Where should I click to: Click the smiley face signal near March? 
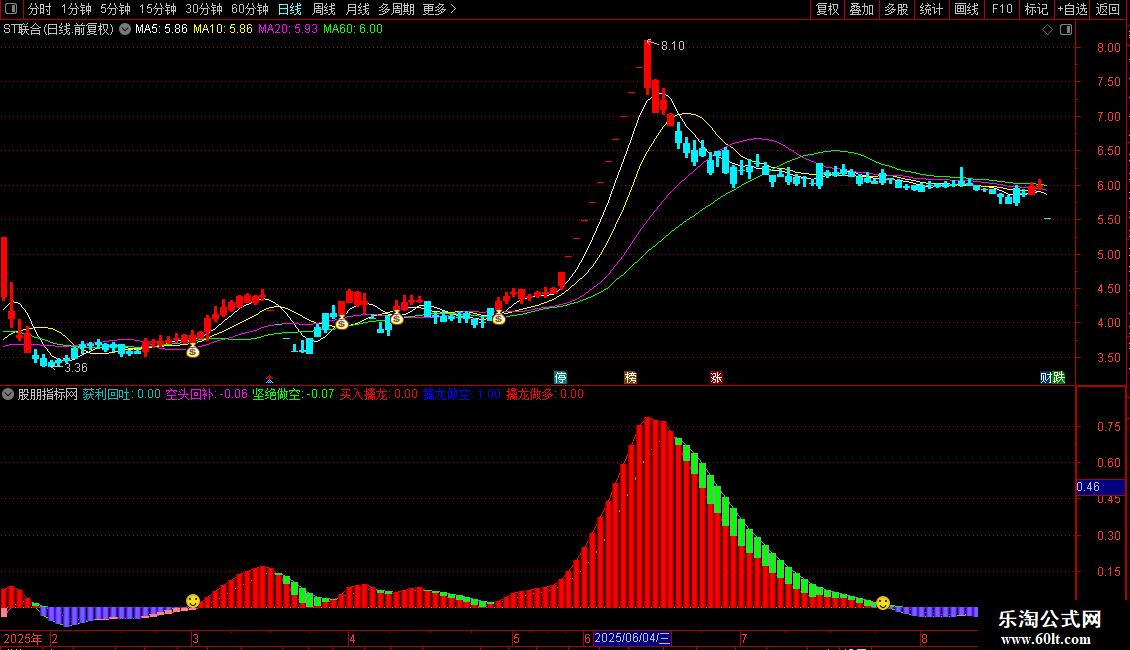pyautogui.click(x=192, y=601)
